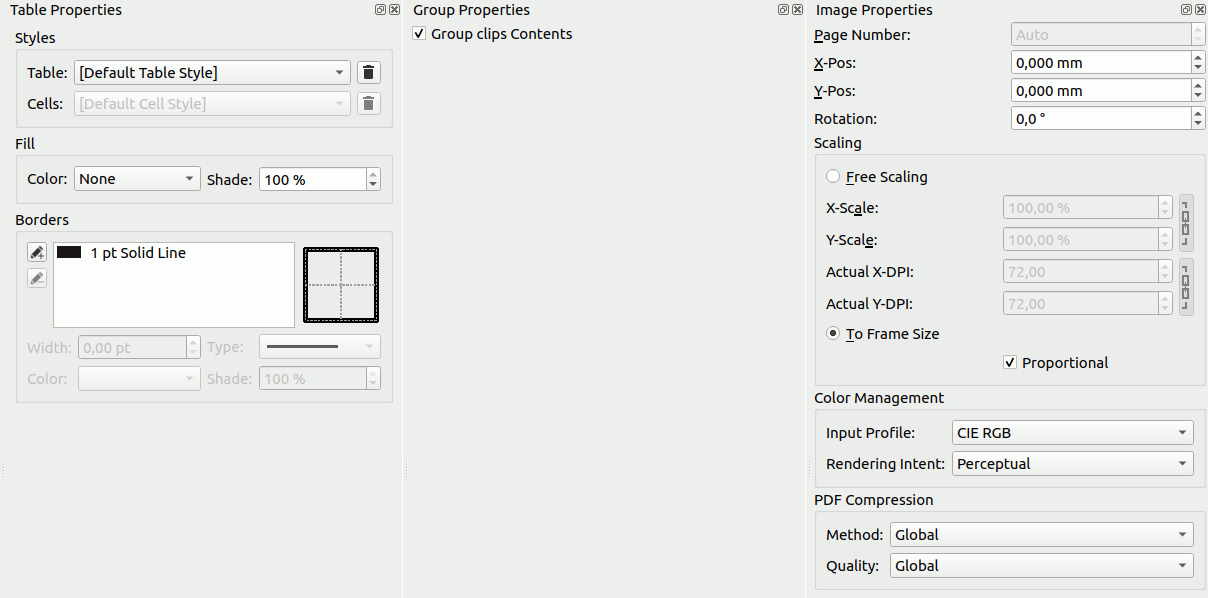
Task: Open the Input Profile dropdown
Action: (x=1072, y=433)
